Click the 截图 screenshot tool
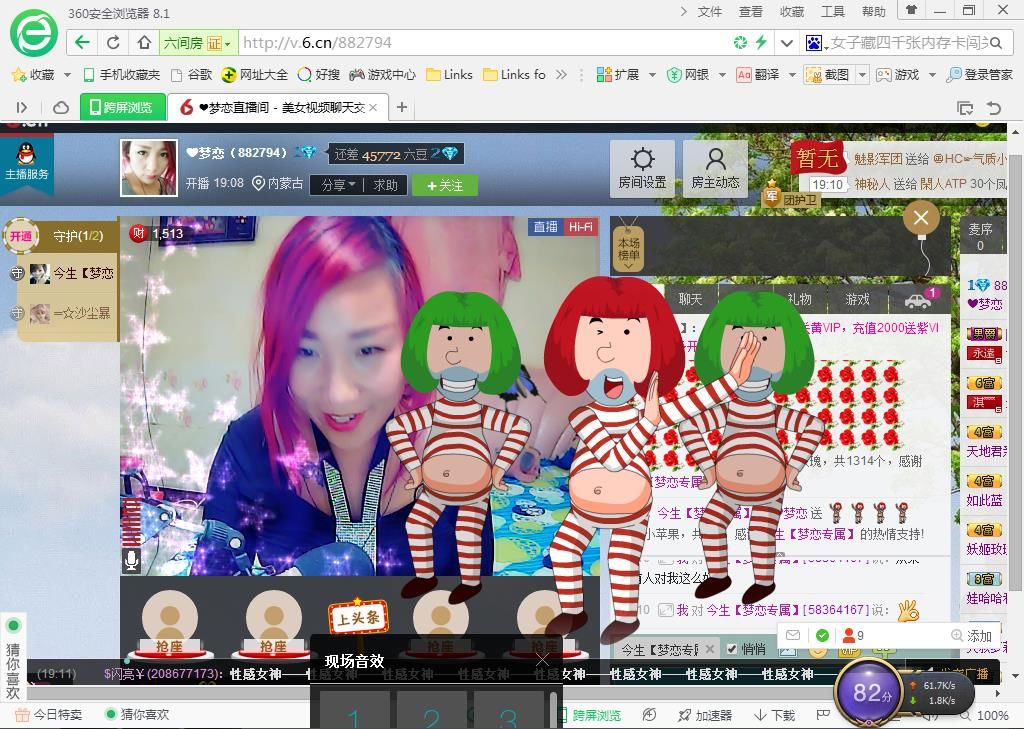The image size is (1024, 729). (x=828, y=75)
